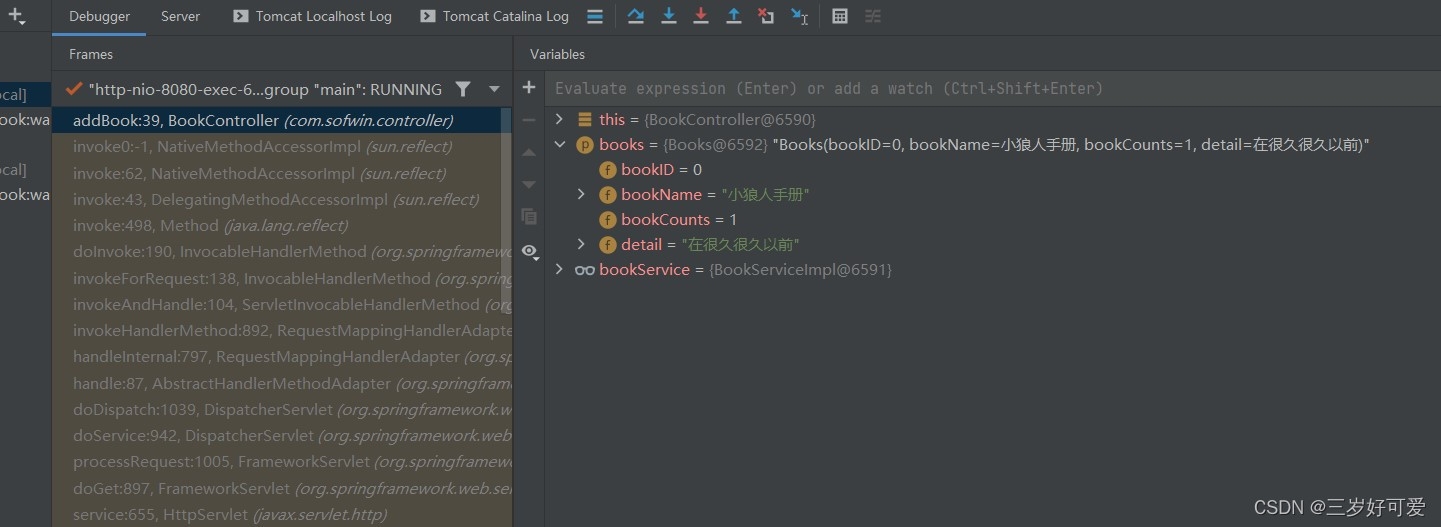Screen dimensions: 1441x527
Task: Select the books variable row text
Action: (984, 145)
